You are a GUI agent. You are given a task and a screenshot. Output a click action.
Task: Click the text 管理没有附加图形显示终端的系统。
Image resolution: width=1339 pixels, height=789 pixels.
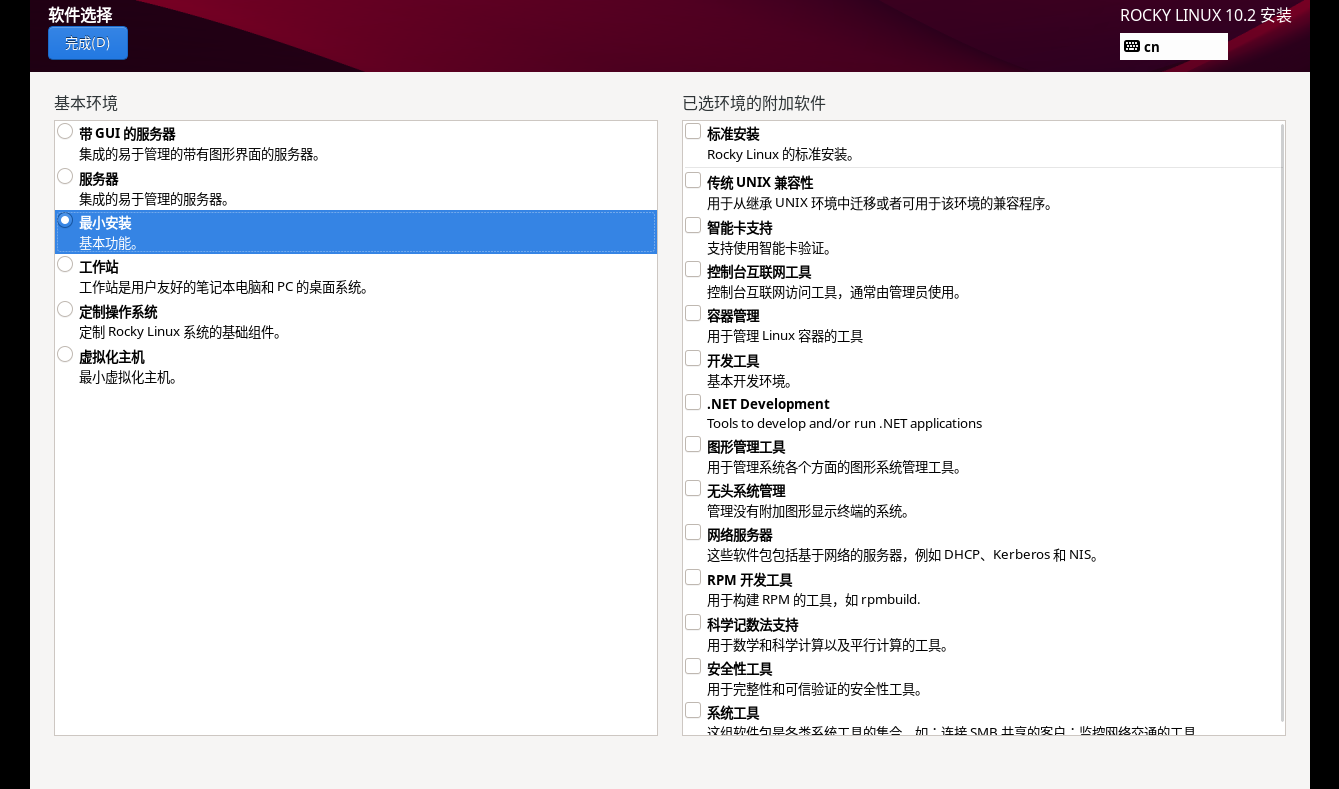pyautogui.click(x=809, y=512)
